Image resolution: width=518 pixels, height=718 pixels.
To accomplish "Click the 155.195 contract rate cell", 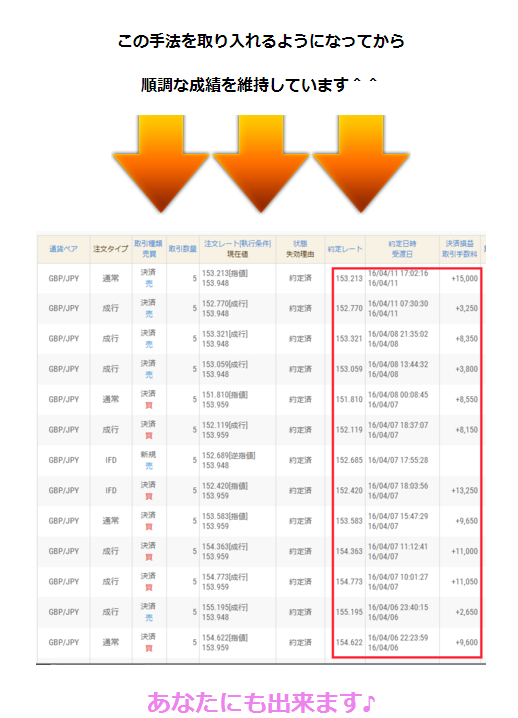I will click(x=349, y=612).
